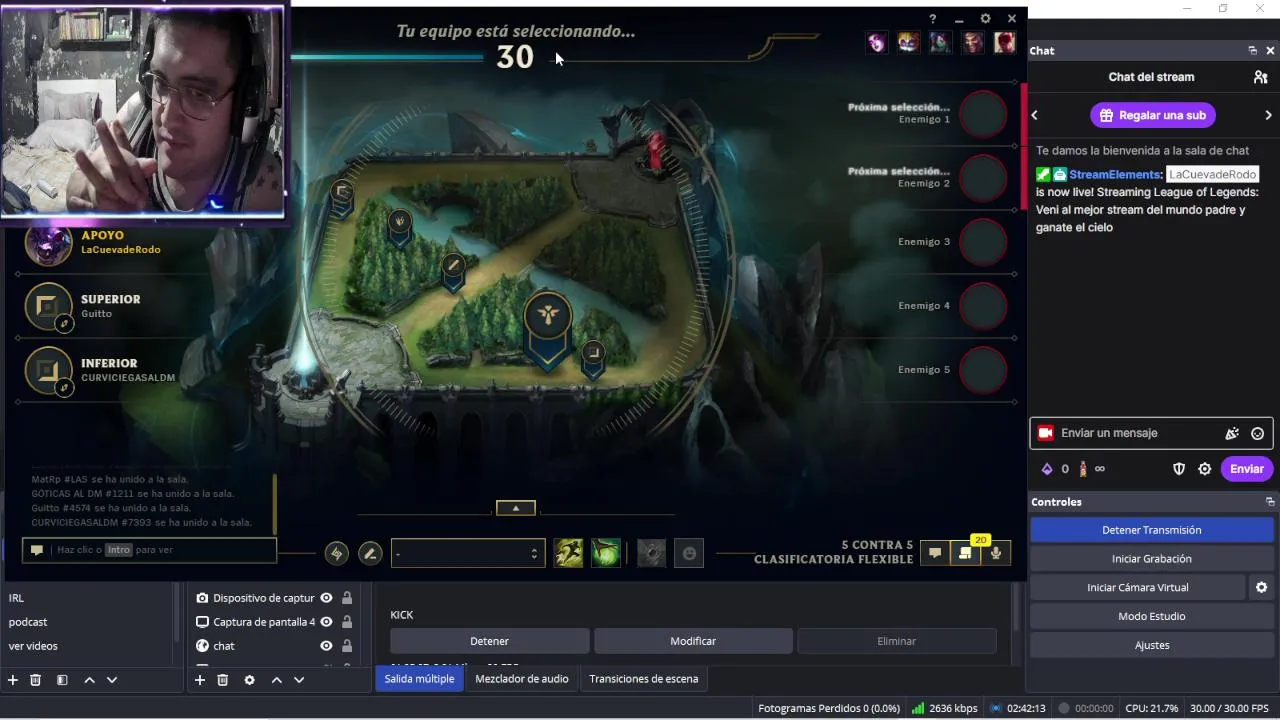Click Iniciar Cámara Virtual button
The width and height of the screenshot is (1280, 720).
point(1138,587)
